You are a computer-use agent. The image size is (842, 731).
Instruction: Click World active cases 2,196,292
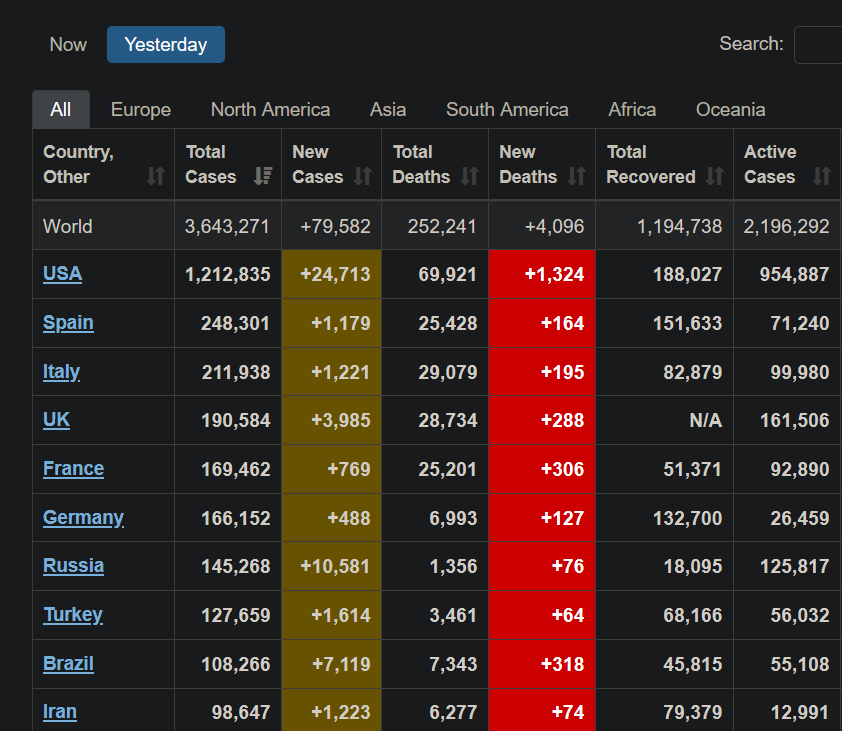pos(786,226)
